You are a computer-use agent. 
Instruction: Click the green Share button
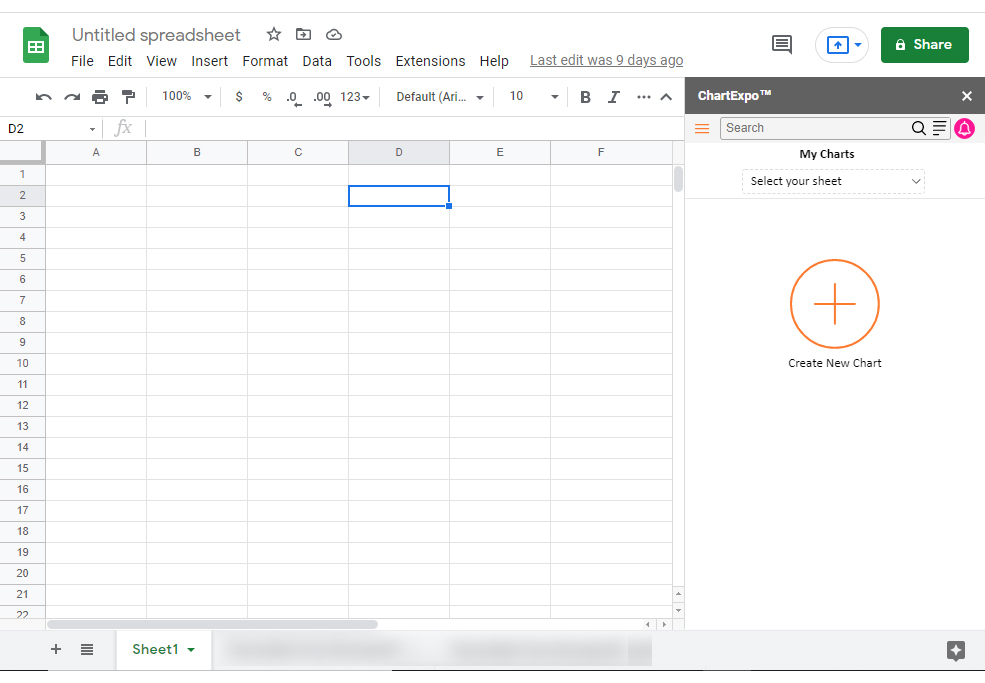click(925, 45)
